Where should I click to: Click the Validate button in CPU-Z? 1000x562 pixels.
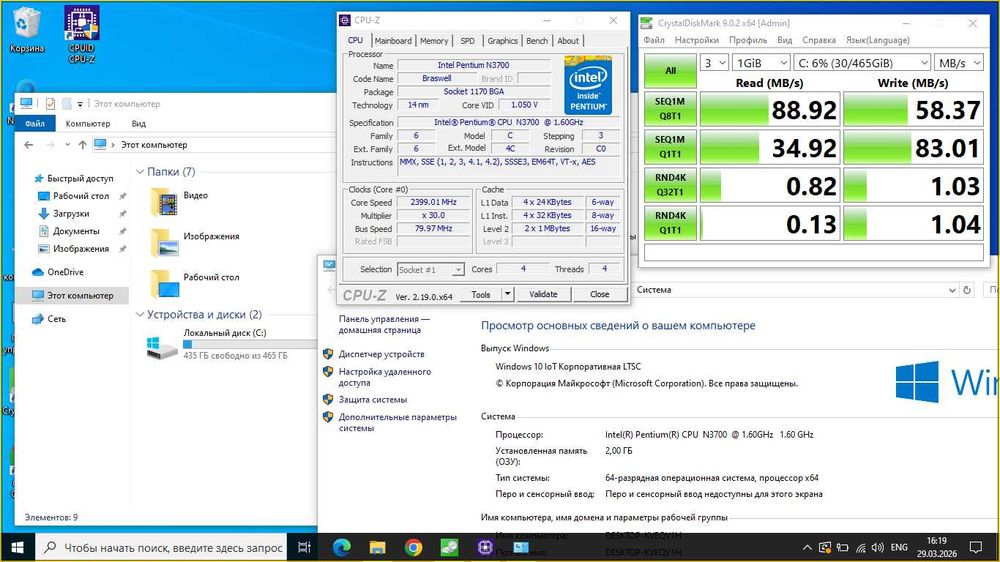(x=543, y=294)
